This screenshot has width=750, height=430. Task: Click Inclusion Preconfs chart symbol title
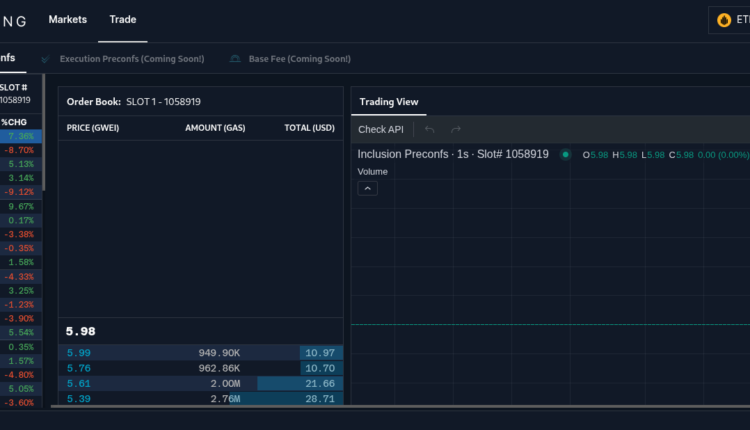coord(453,154)
